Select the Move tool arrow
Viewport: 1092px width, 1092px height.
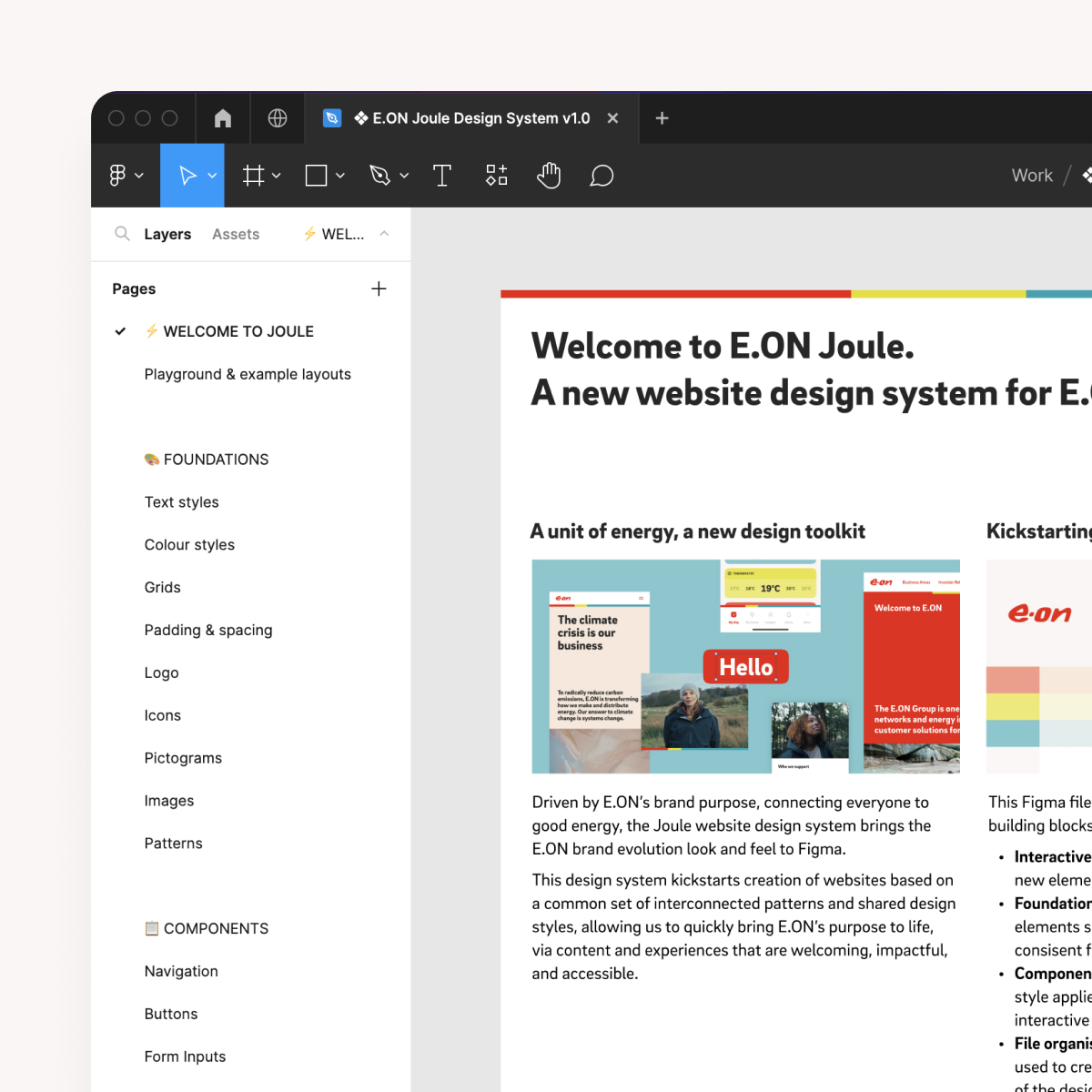point(187,176)
